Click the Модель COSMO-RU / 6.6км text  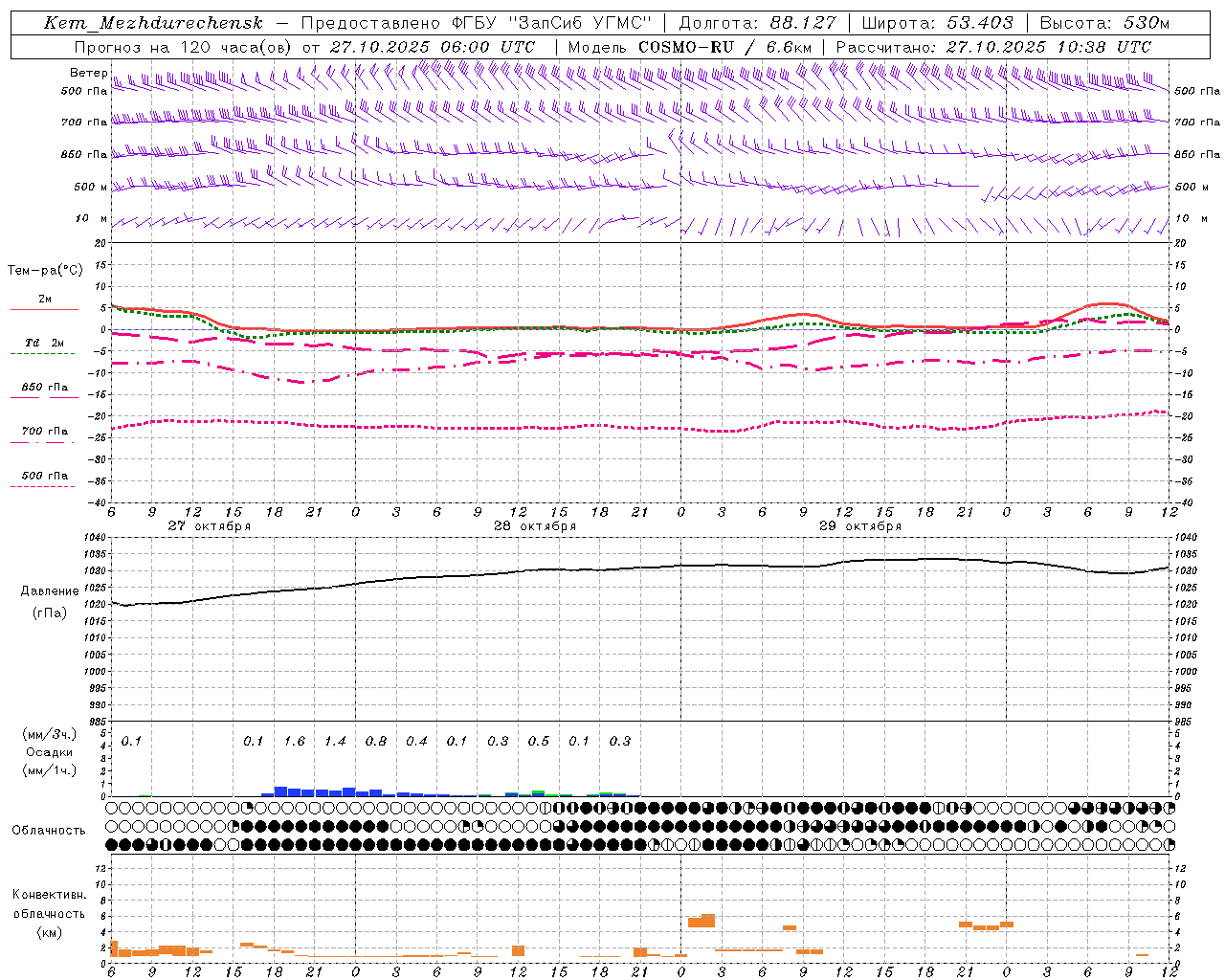coord(690,46)
